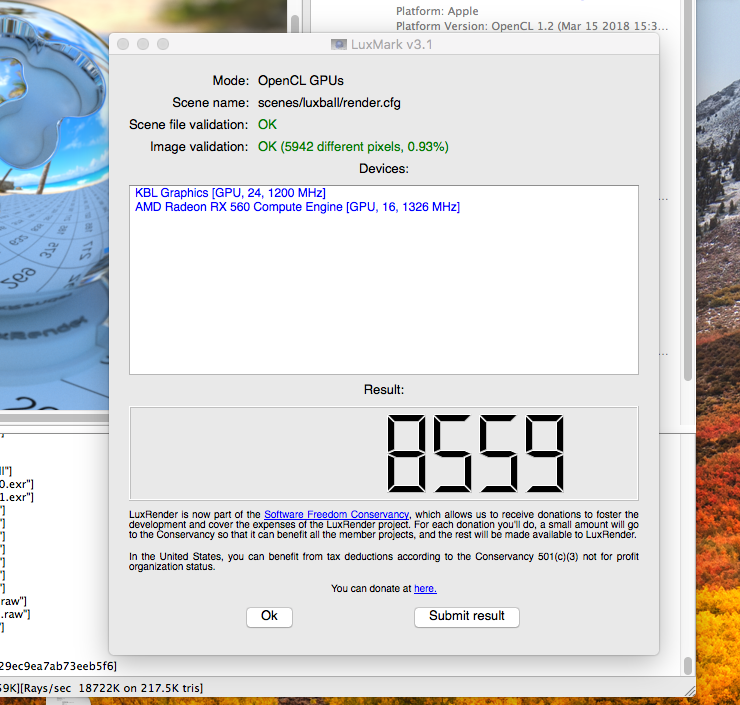Click the image validation OK text
This screenshot has width=740, height=705.
(353, 147)
